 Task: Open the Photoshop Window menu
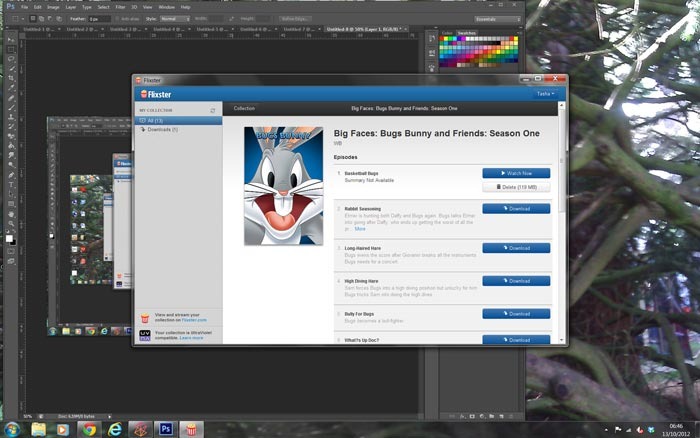pos(167,7)
